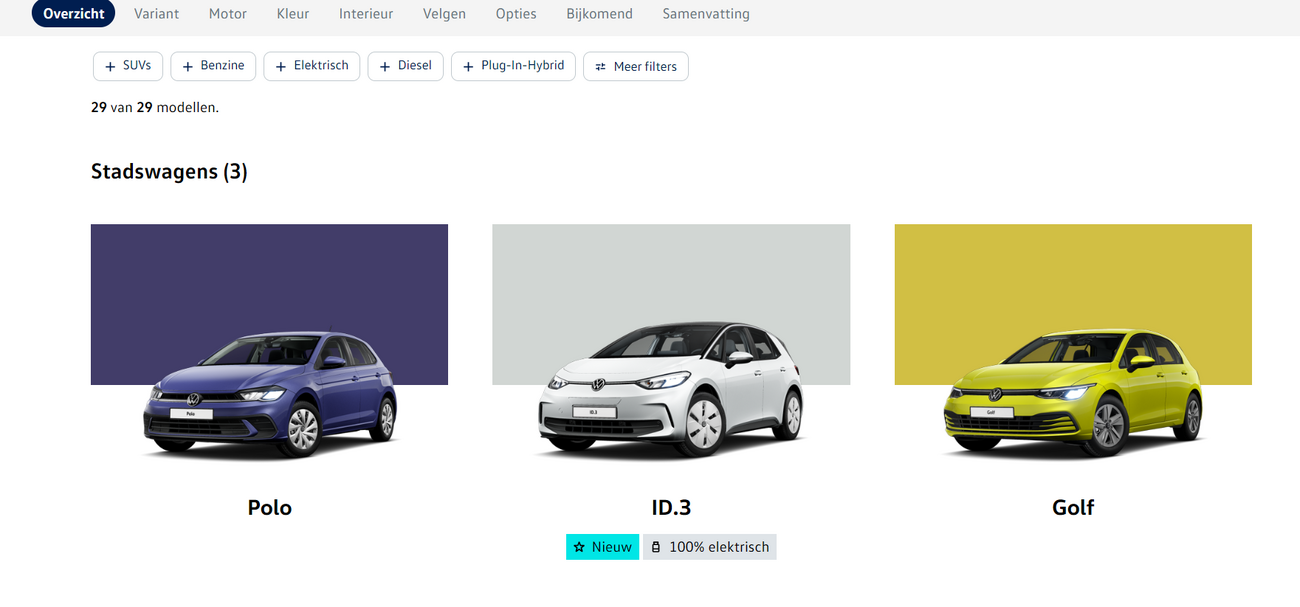
Task: Open the Opties tab
Action: [x=516, y=14]
